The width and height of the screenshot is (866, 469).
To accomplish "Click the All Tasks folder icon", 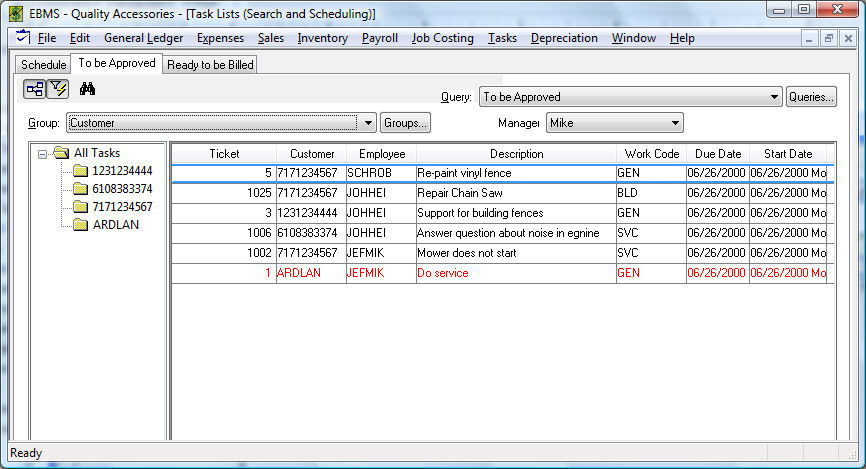I will click(62, 153).
